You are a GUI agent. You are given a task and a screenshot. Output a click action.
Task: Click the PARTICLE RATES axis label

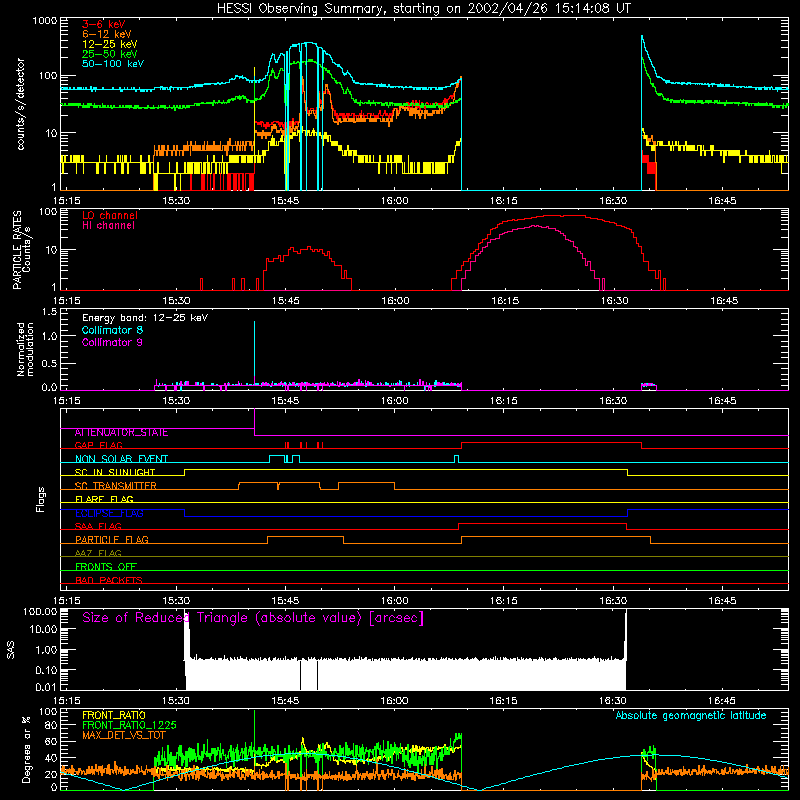click(21, 250)
